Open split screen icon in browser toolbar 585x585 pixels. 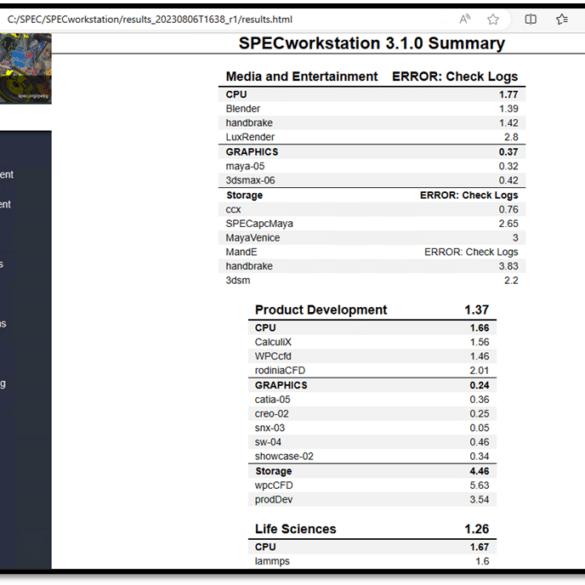tap(531, 19)
